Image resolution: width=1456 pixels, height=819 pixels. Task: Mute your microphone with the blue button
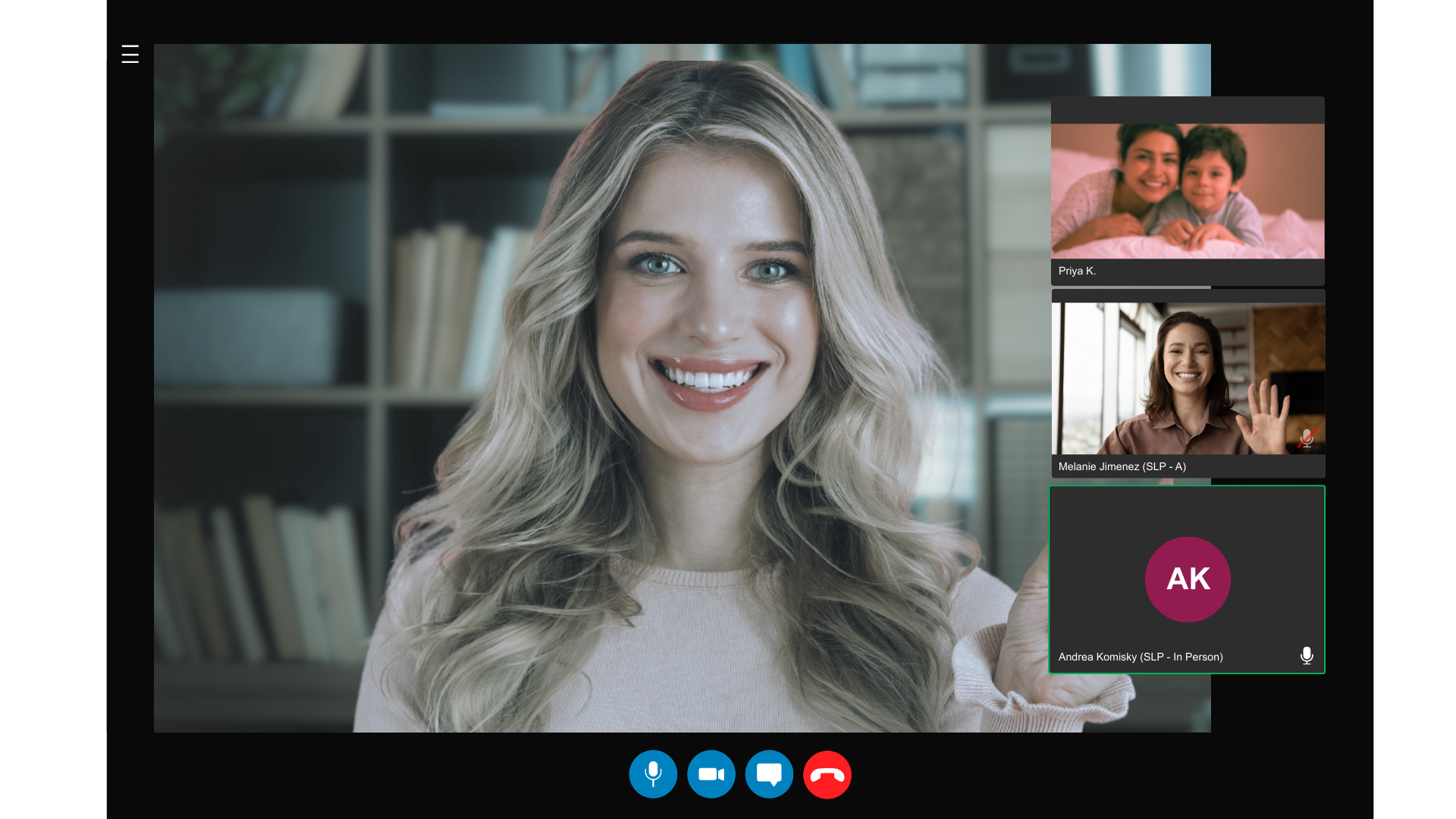[653, 774]
